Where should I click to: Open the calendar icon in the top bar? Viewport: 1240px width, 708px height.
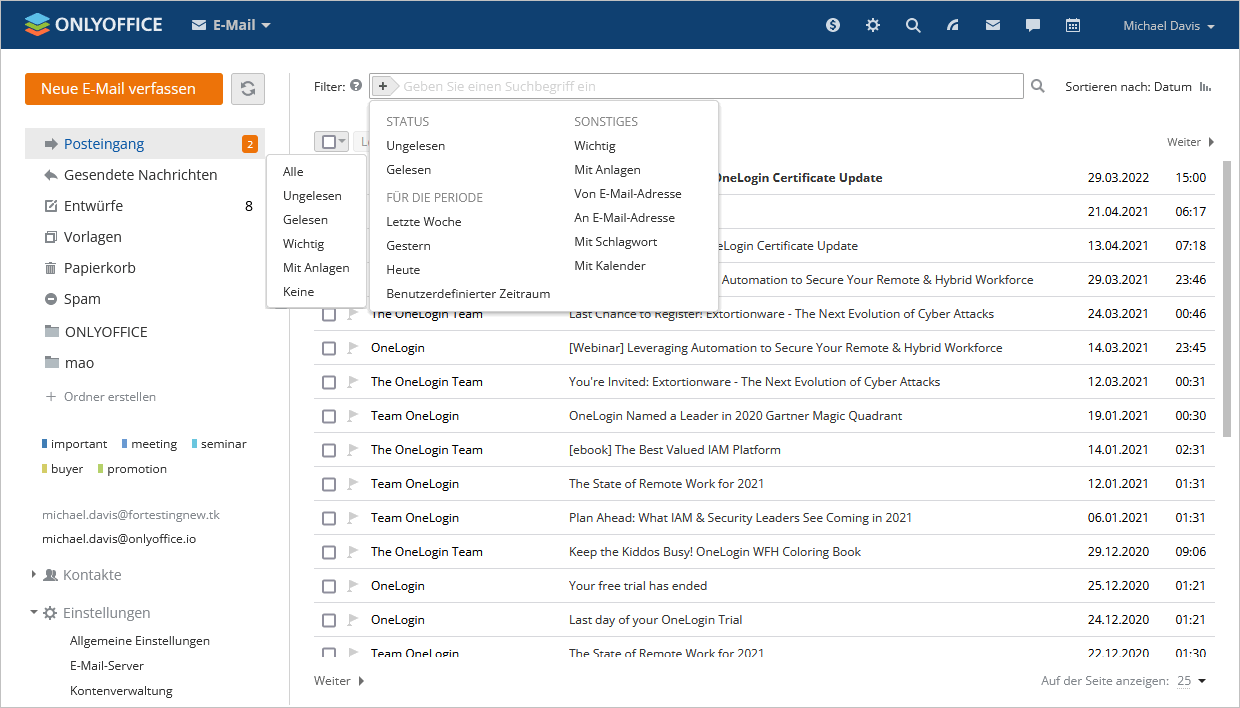tap(1073, 26)
